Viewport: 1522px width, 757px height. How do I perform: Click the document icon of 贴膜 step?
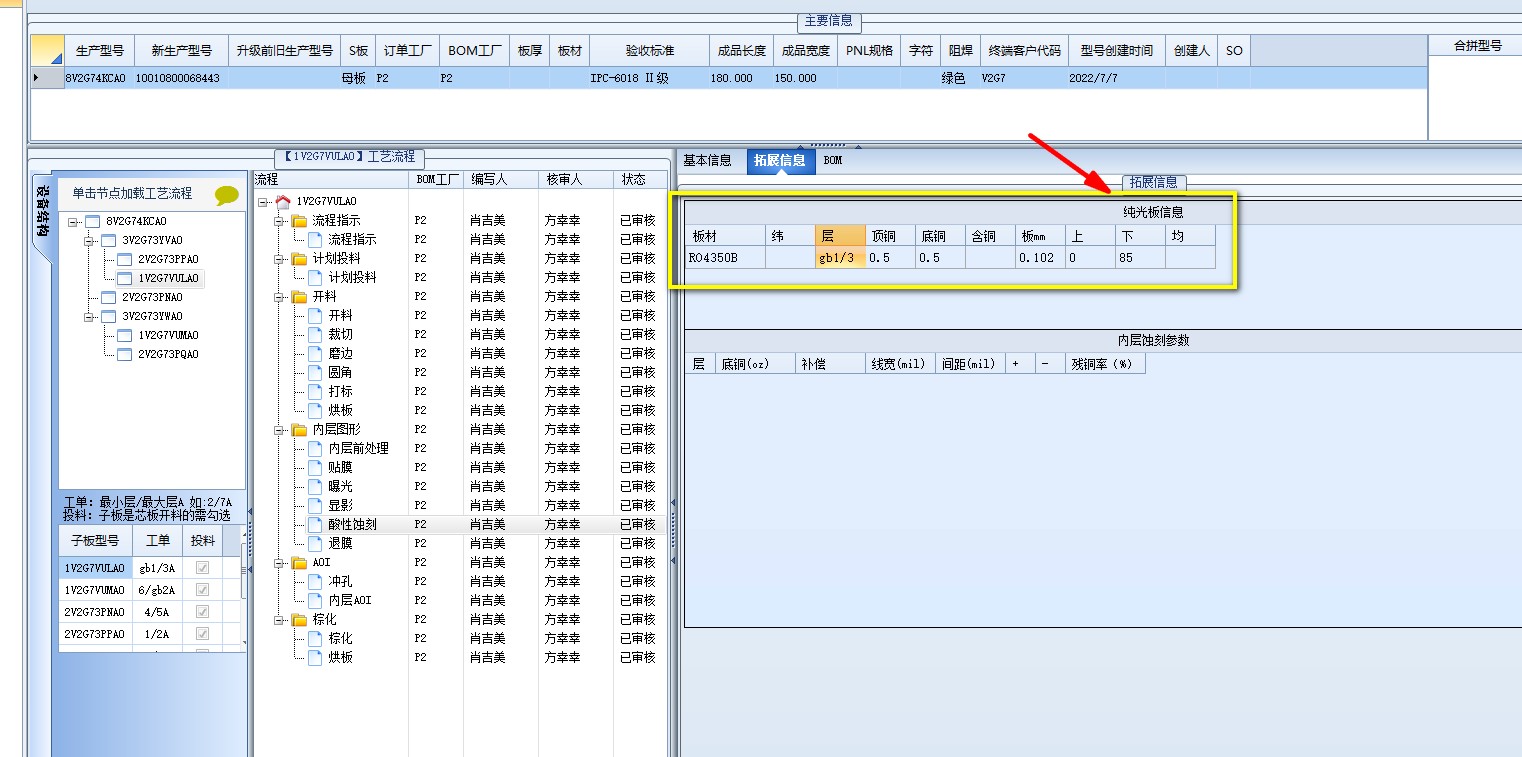coord(315,467)
